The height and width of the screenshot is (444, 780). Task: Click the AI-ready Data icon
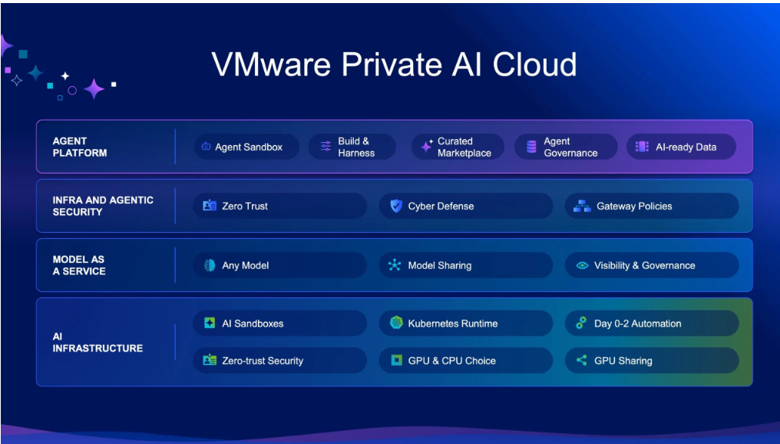pos(642,147)
